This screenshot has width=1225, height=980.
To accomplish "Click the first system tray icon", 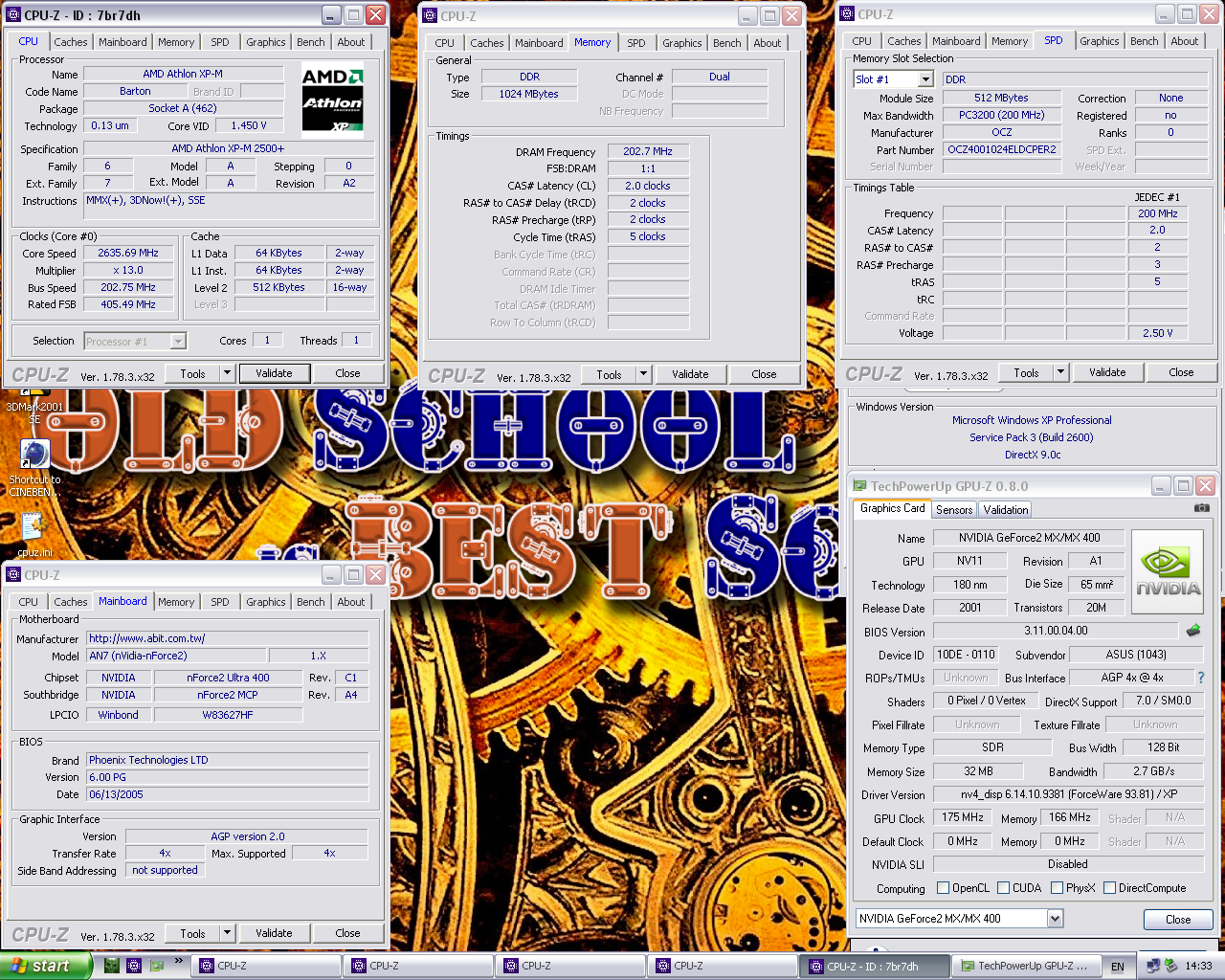I will click(x=1153, y=966).
